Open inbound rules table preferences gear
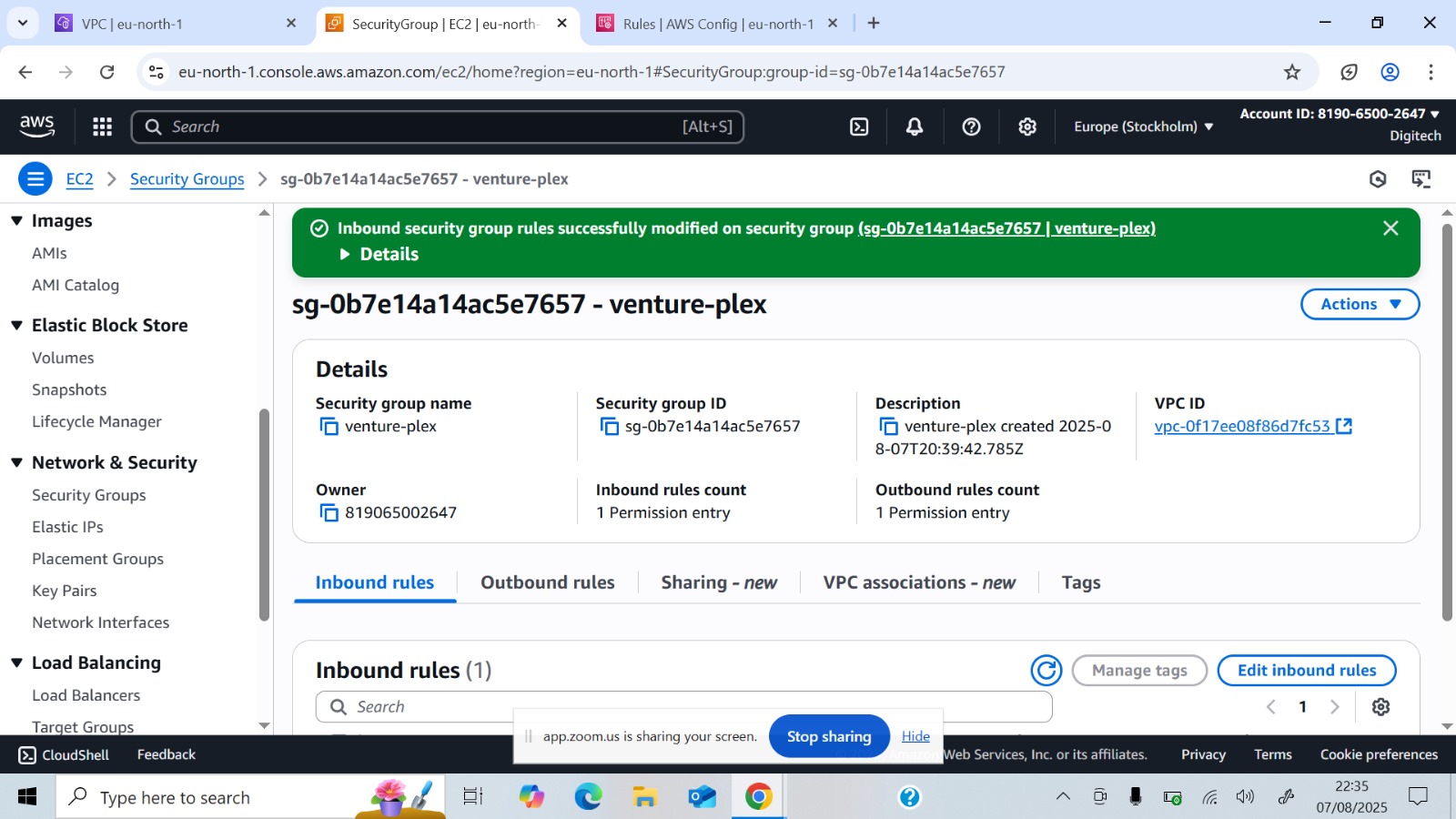The height and width of the screenshot is (819, 1456). [x=1380, y=707]
